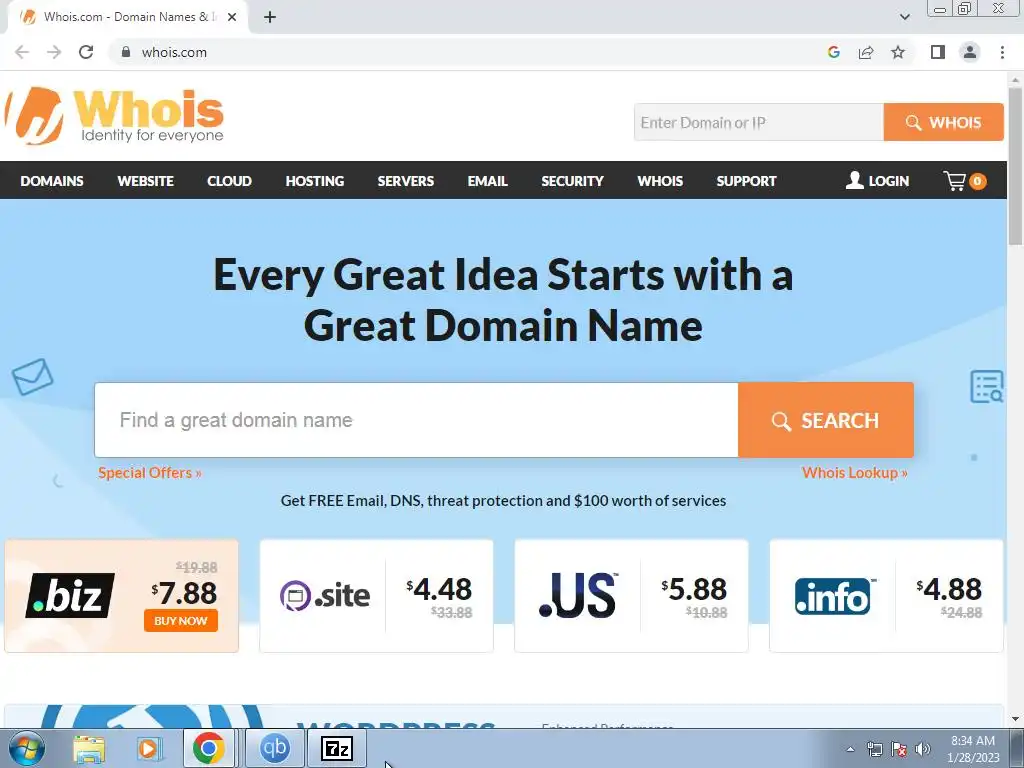Image resolution: width=1024 pixels, height=768 pixels.
Task: Select the .site domain offer card
Action: point(376,596)
